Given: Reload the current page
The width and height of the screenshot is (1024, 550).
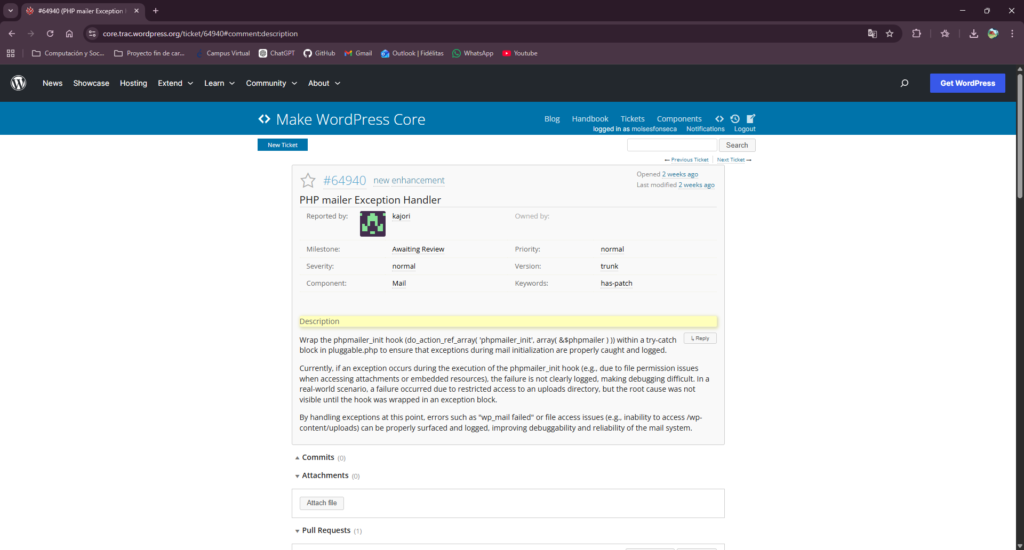Looking at the screenshot, I should 50,33.
